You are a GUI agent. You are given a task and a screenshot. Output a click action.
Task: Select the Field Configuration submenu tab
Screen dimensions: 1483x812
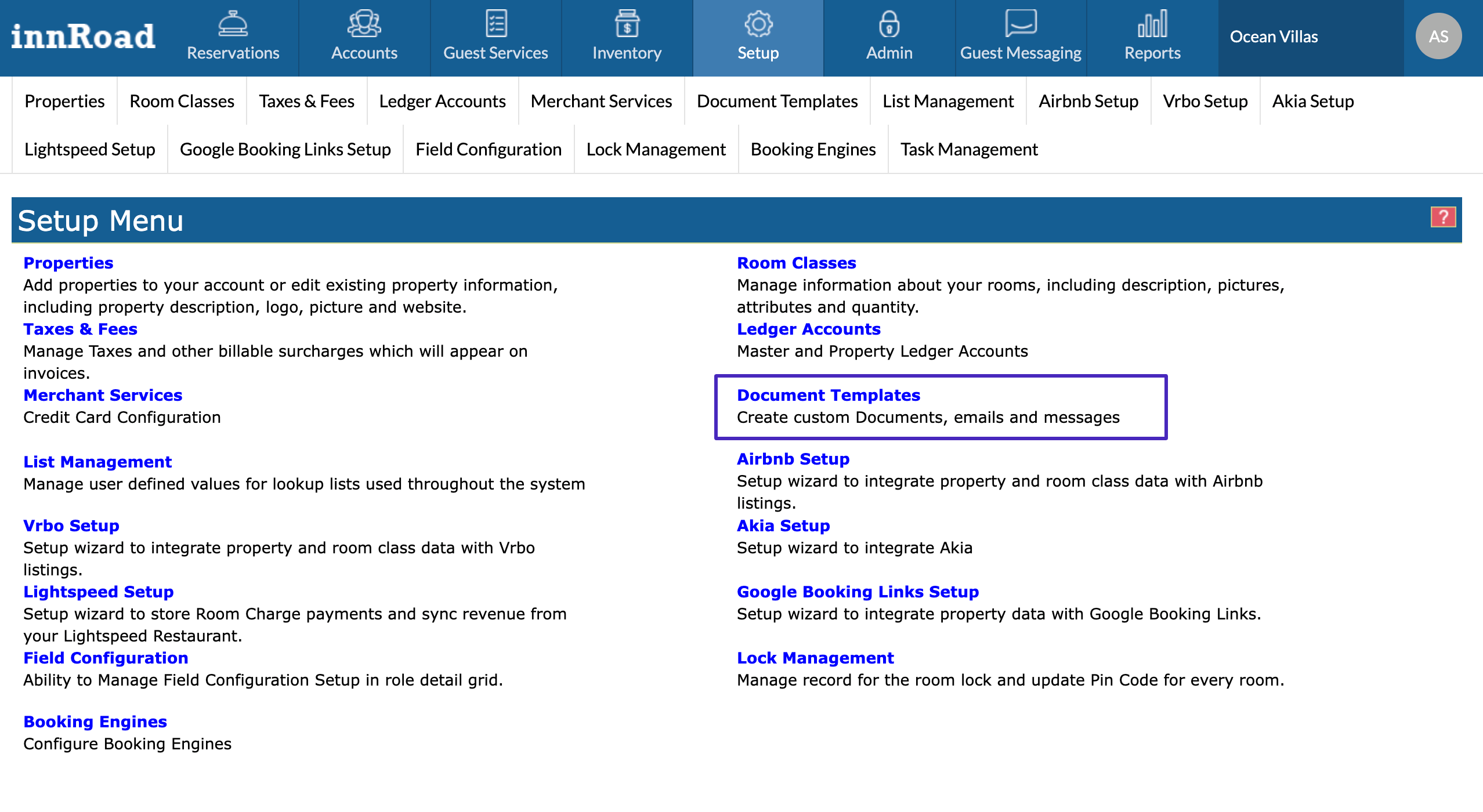coord(488,149)
